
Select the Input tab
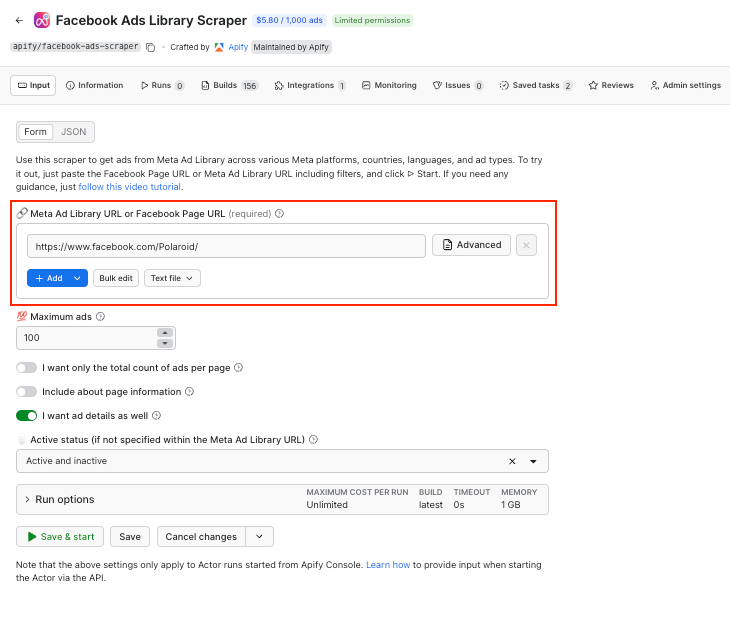coord(33,86)
